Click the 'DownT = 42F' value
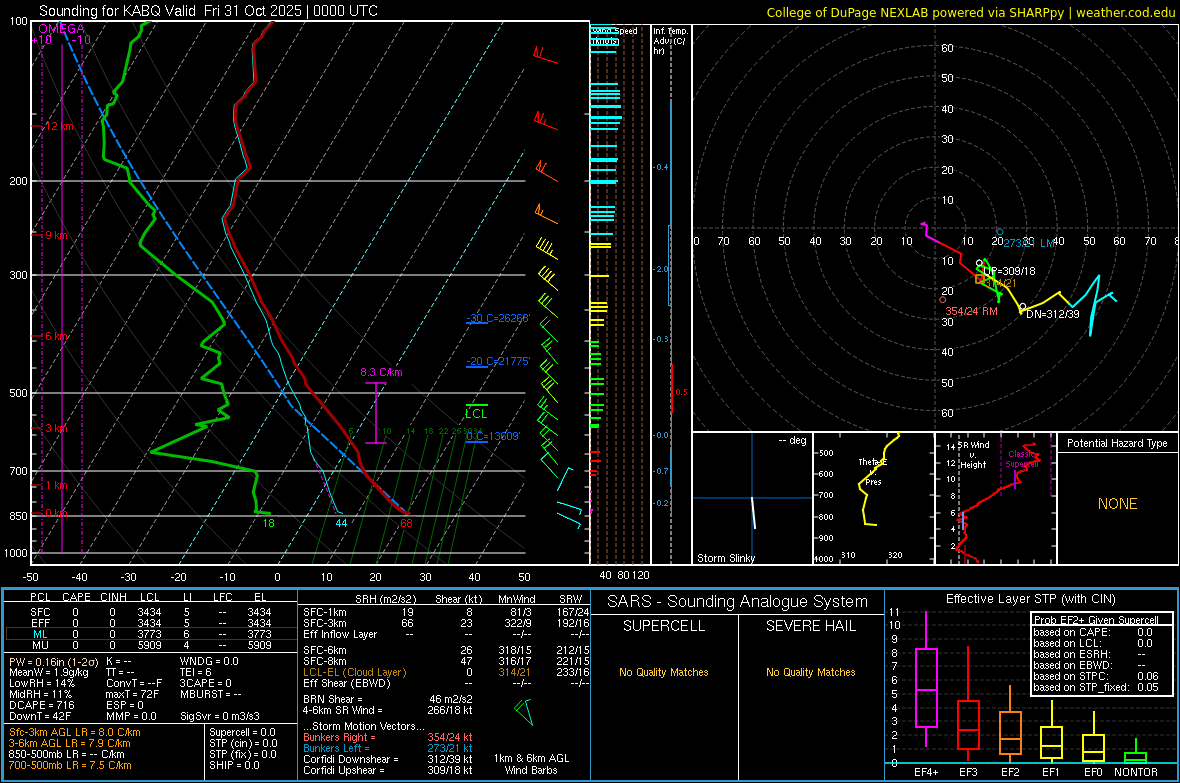The height and width of the screenshot is (783, 1180). point(40,717)
